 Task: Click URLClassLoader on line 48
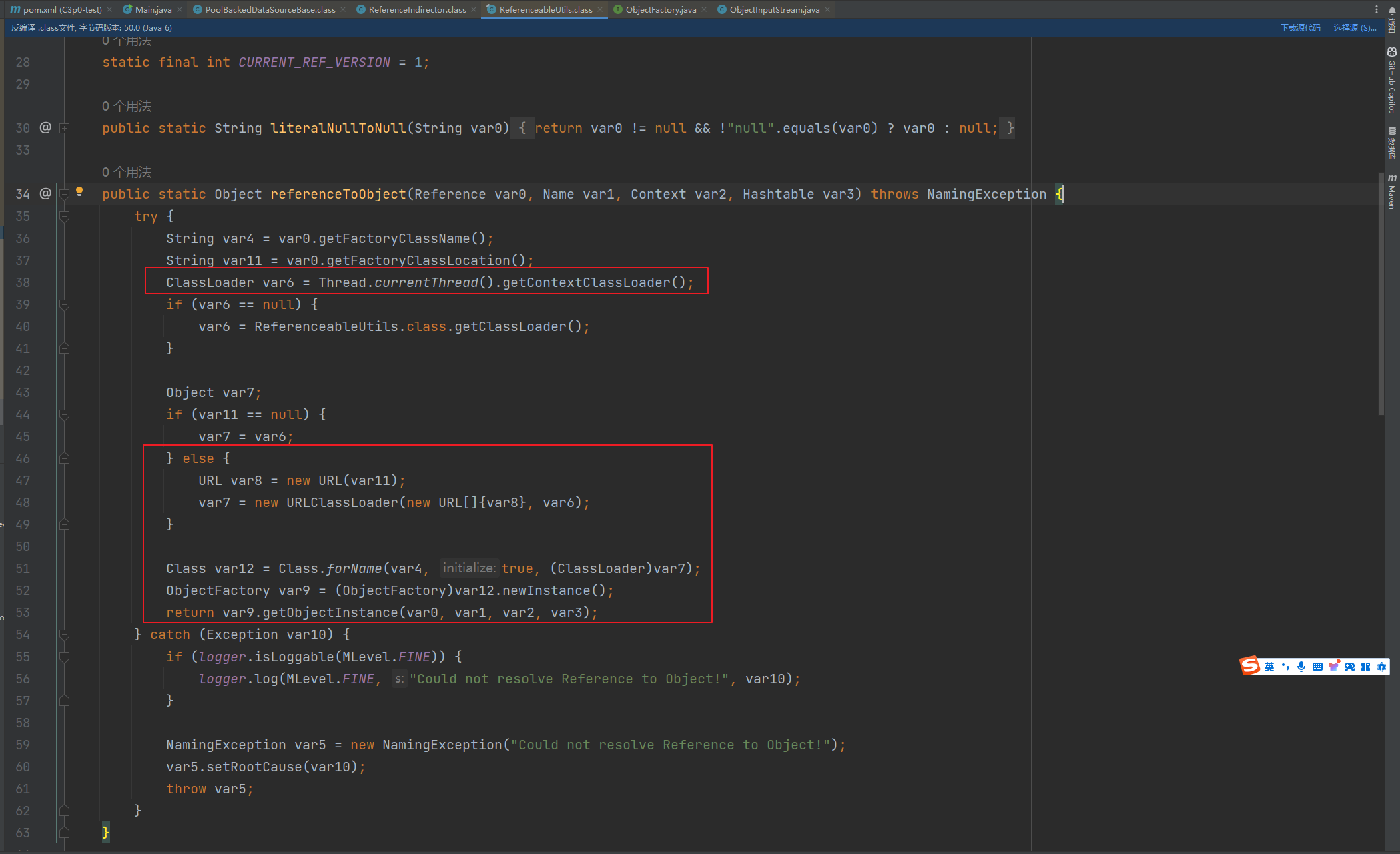[342, 502]
